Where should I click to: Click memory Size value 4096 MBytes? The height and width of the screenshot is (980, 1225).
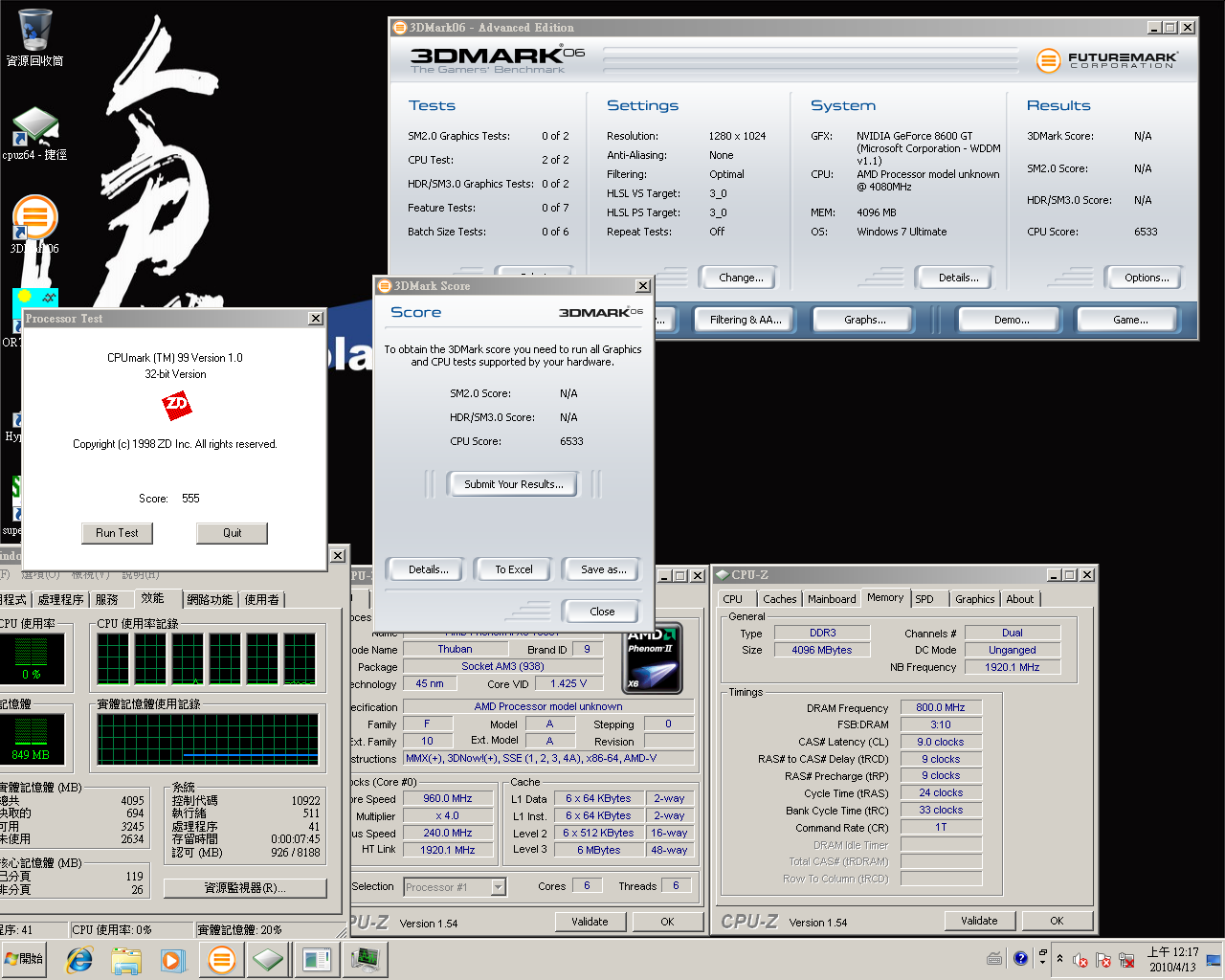coord(822,650)
